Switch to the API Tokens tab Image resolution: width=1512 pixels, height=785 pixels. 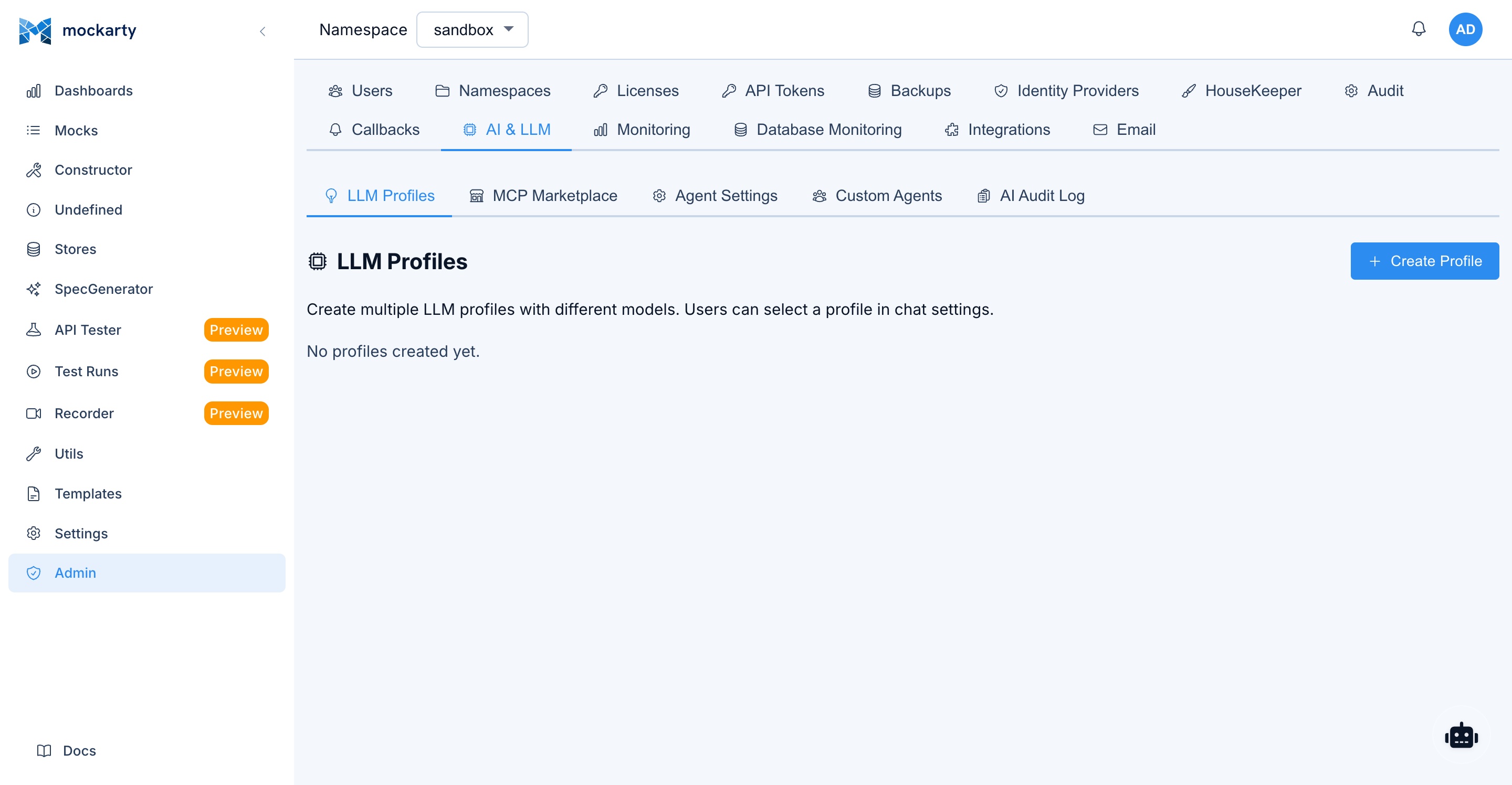(x=773, y=91)
